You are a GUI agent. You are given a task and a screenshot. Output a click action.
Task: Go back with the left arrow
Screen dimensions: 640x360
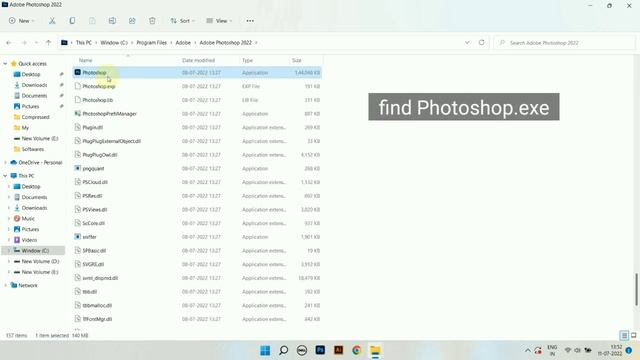tap(9, 42)
